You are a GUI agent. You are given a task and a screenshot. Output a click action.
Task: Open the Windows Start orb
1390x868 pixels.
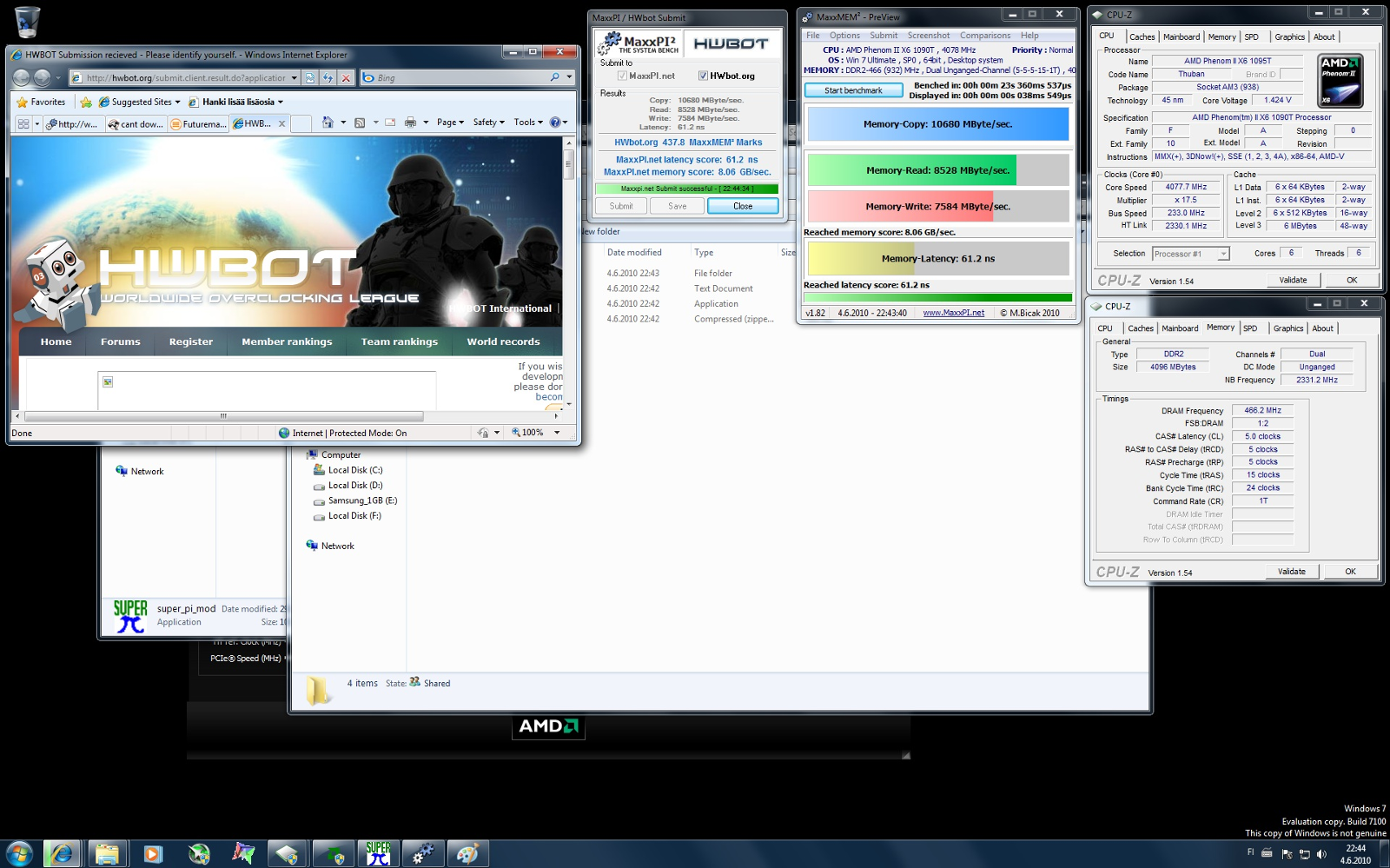click(x=18, y=853)
